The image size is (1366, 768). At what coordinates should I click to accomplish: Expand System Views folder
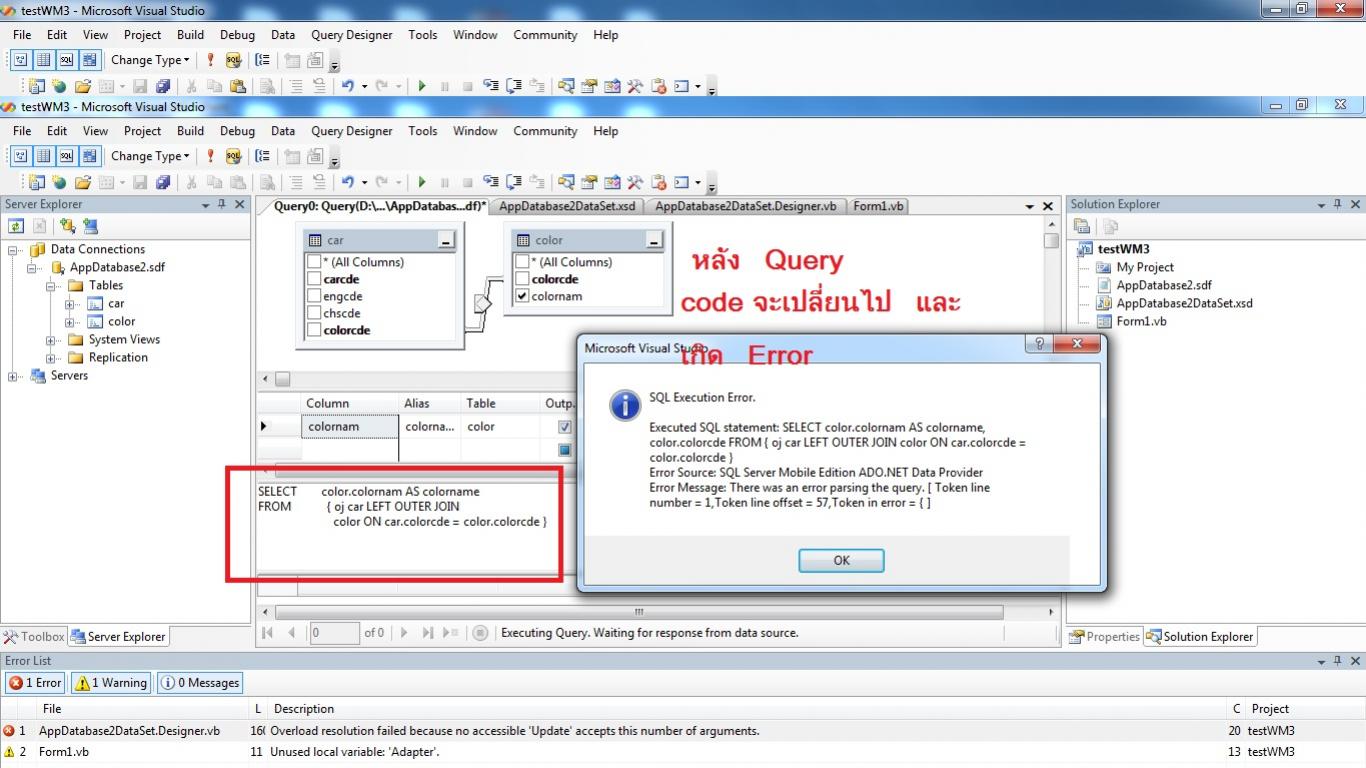coord(51,340)
